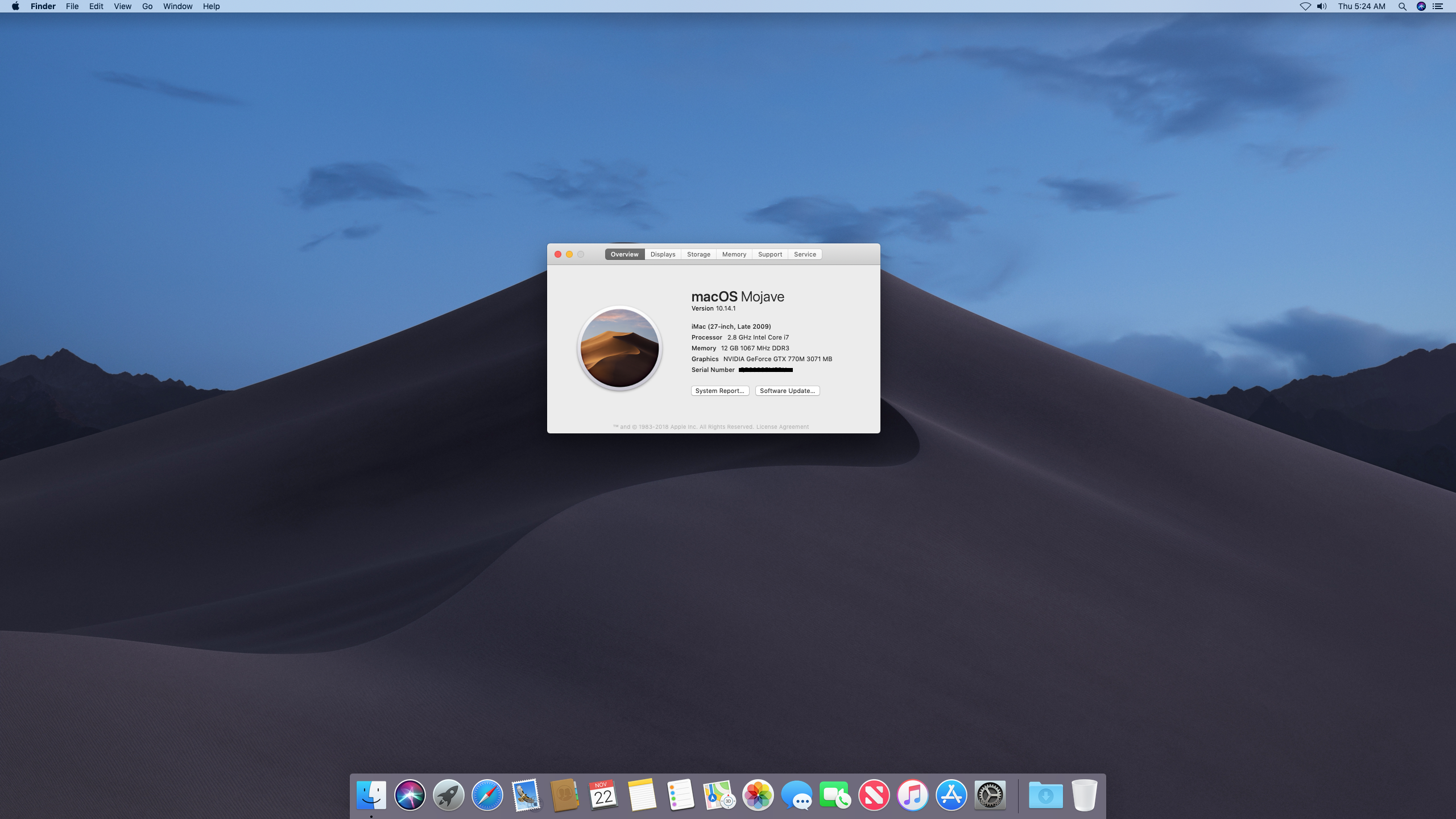The height and width of the screenshot is (819, 1456).
Task: Open the Apple menu
Action: (15, 6)
